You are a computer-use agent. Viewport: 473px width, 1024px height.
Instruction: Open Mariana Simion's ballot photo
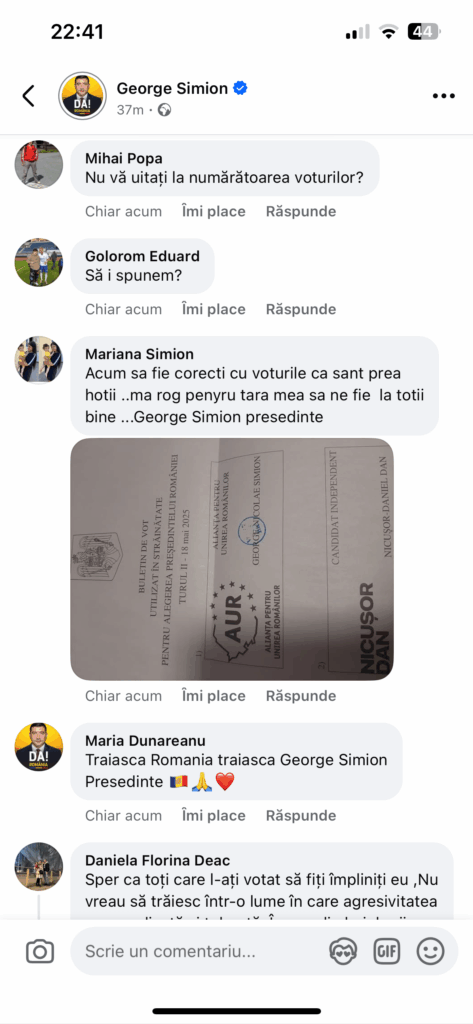[x=232, y=560]
